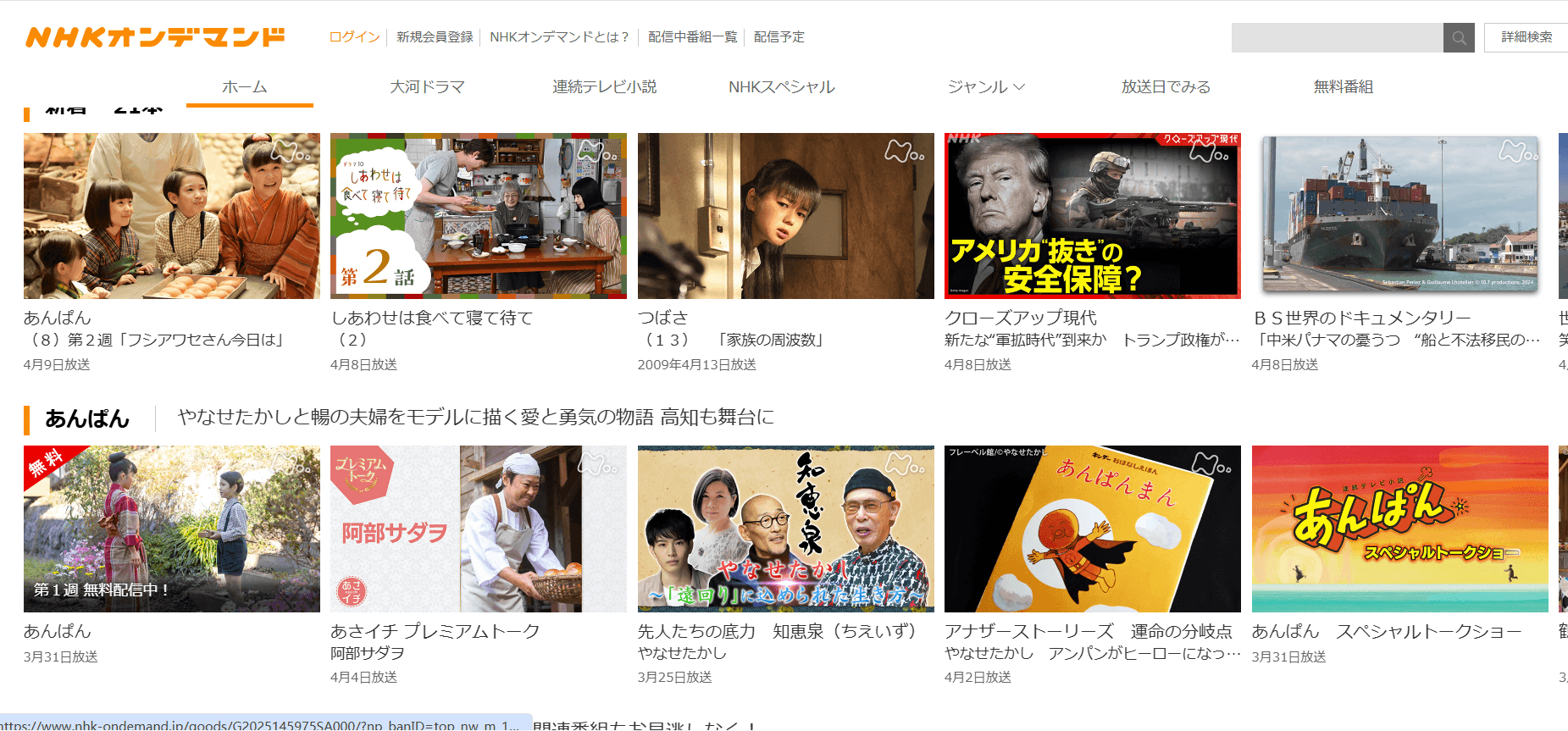The width and height of the screenshot is (1568, 731).
Task: Add あんぱん episode 8 to watchlist
Action: click(291, 152)
